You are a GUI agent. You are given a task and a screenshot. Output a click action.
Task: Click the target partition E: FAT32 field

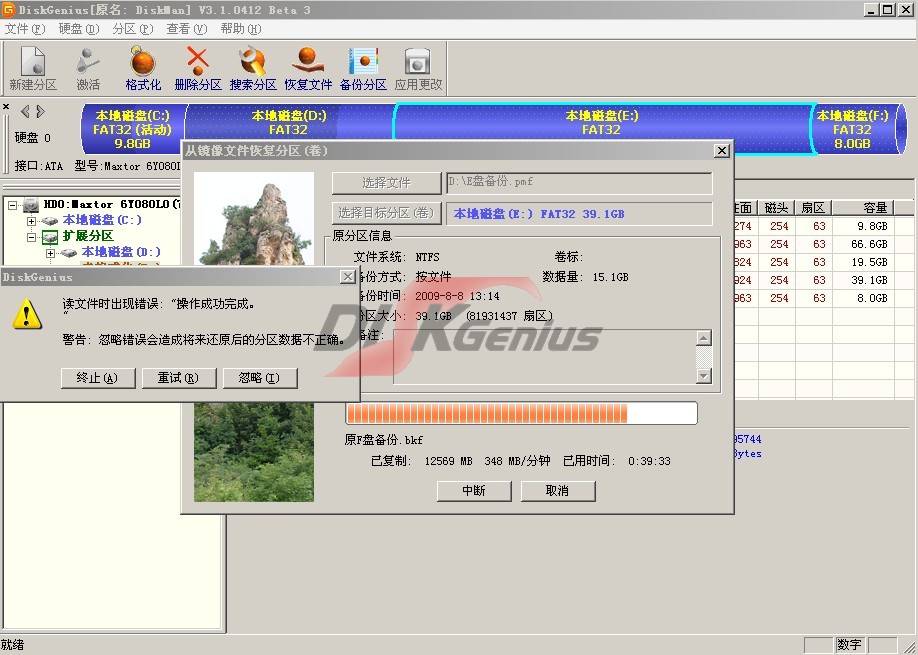(x=579, y=214)
